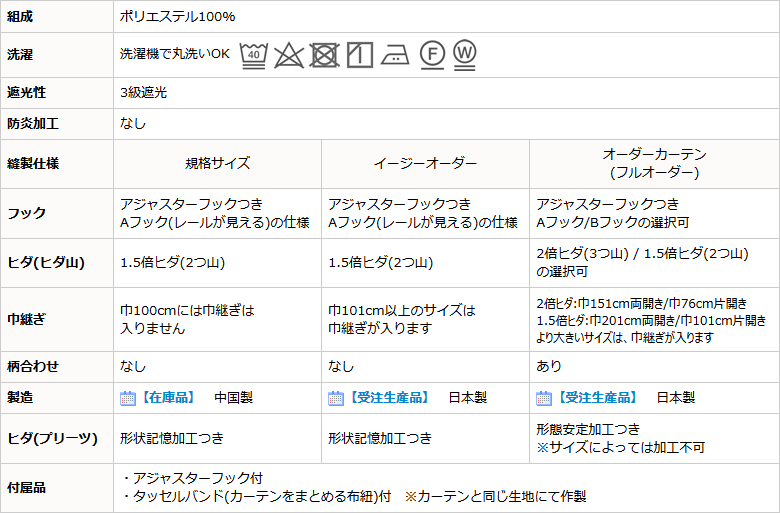Select the イージーオーダー column header
This screenshot has height=513, width=780.
tap(425, 163)
